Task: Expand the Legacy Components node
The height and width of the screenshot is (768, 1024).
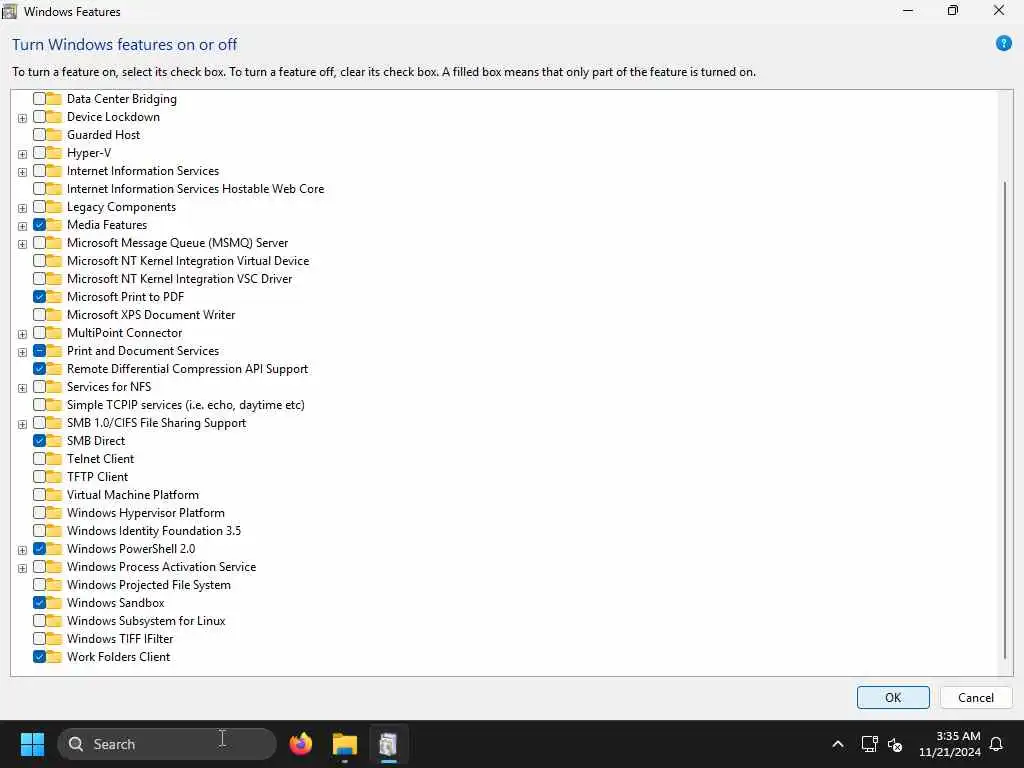Action: tap(22, 208)
